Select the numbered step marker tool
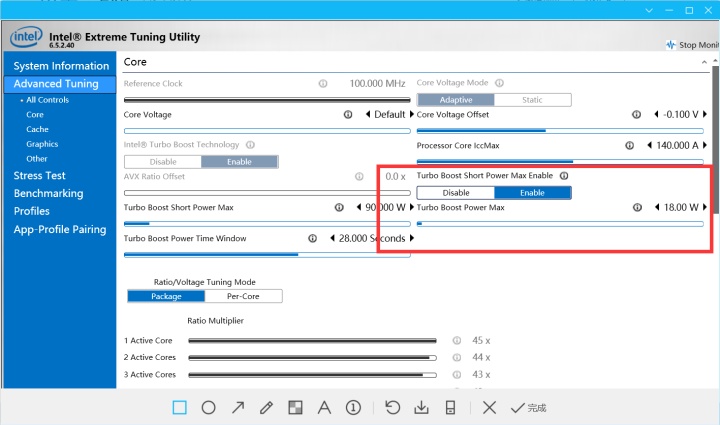Viewport: 720px width, 425px height. pos(353,408)
